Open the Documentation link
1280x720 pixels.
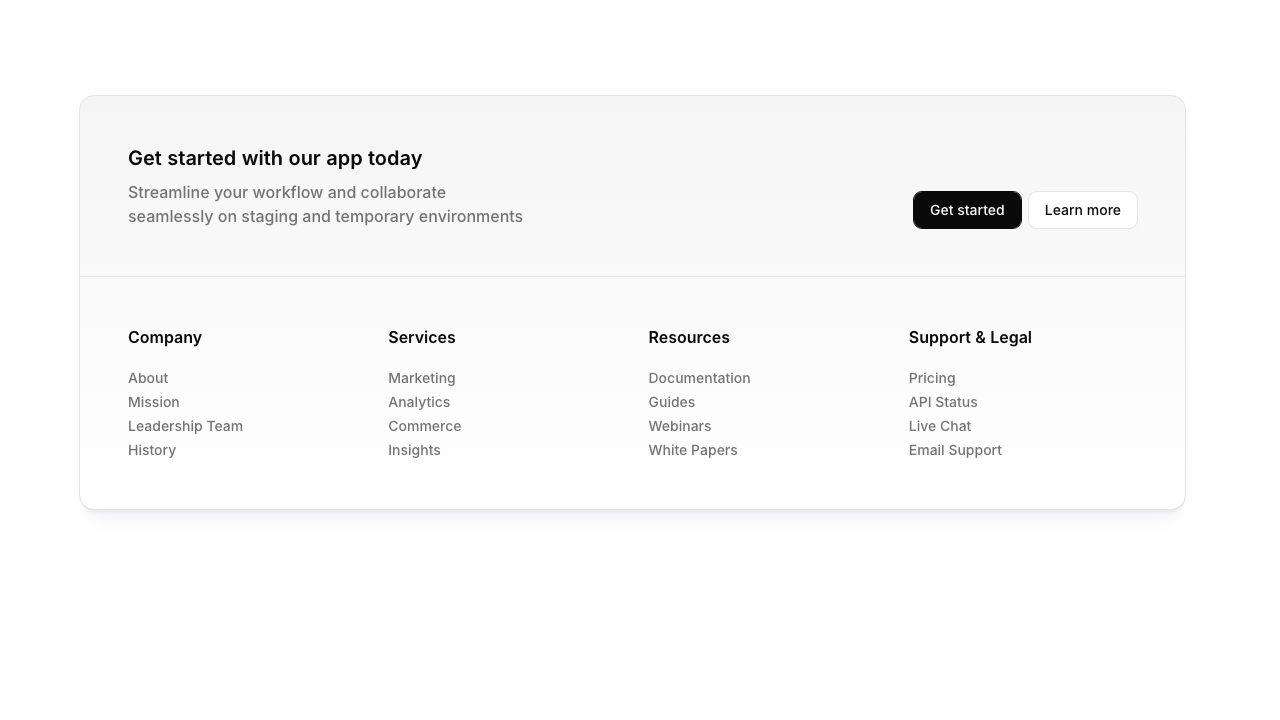coord(699,378)
